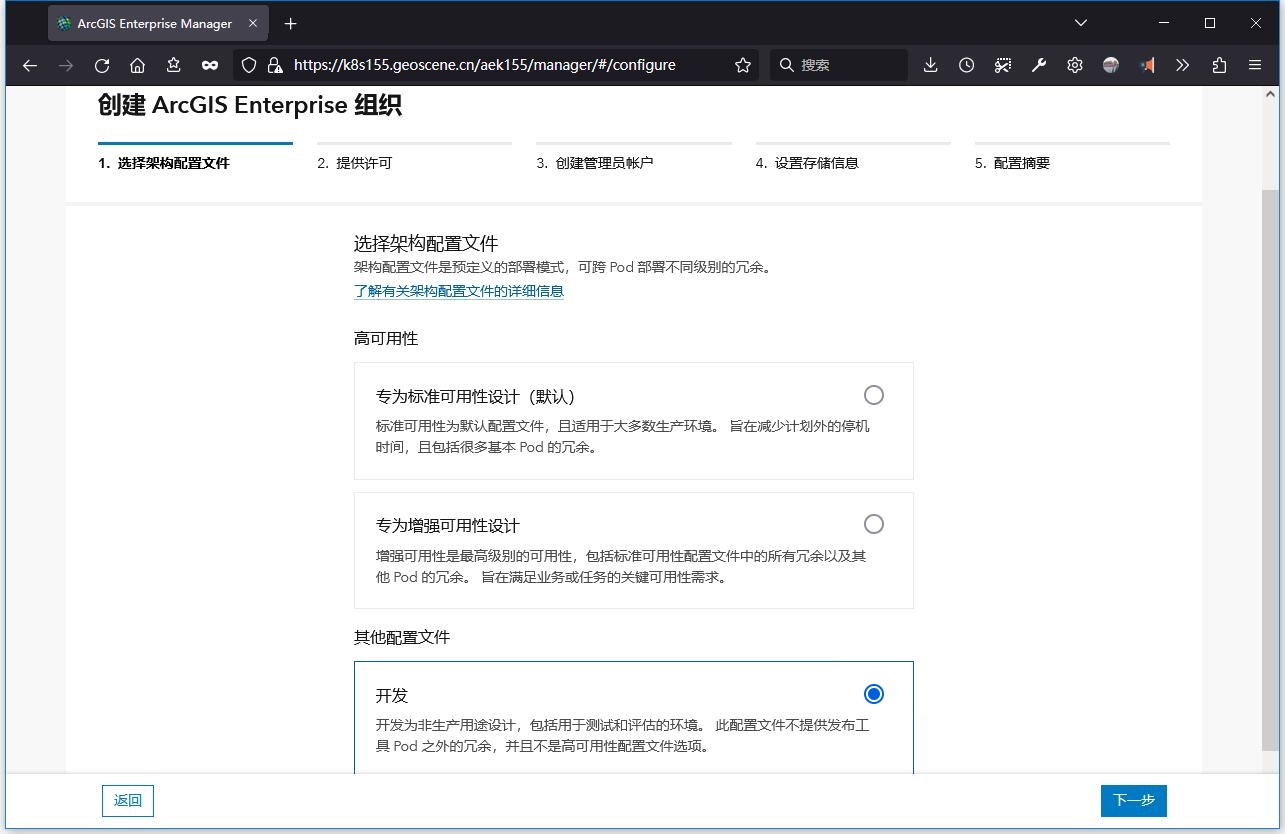Open the 了解有关架构配置文件的详细信息 link
1285x834 pixels.
click(459, 291)
